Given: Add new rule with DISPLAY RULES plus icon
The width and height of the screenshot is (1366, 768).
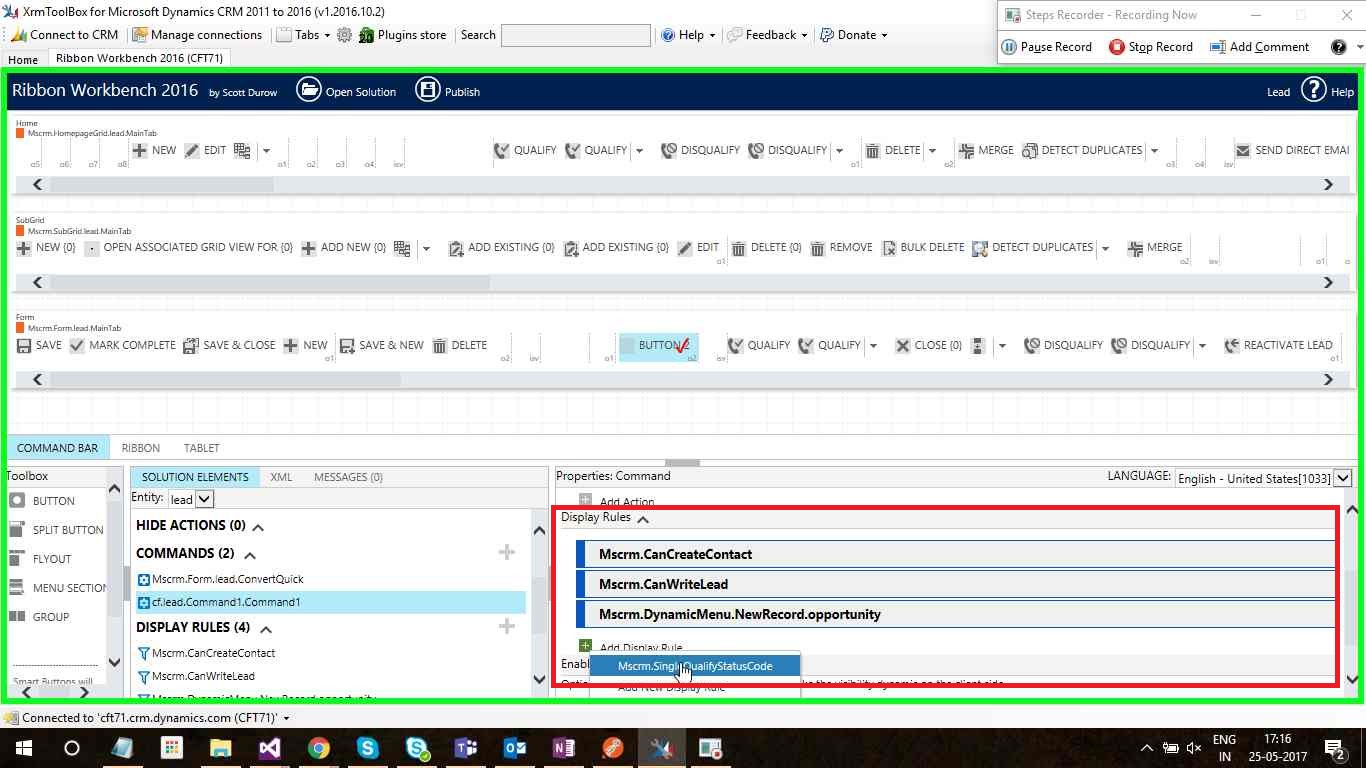Looking at the screenshot, I should pos(507,626).
